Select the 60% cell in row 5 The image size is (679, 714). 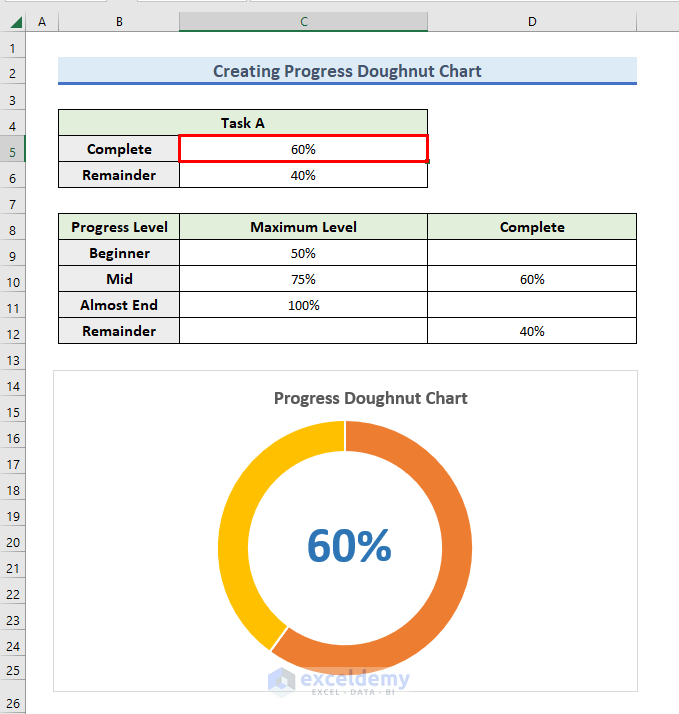303,149
